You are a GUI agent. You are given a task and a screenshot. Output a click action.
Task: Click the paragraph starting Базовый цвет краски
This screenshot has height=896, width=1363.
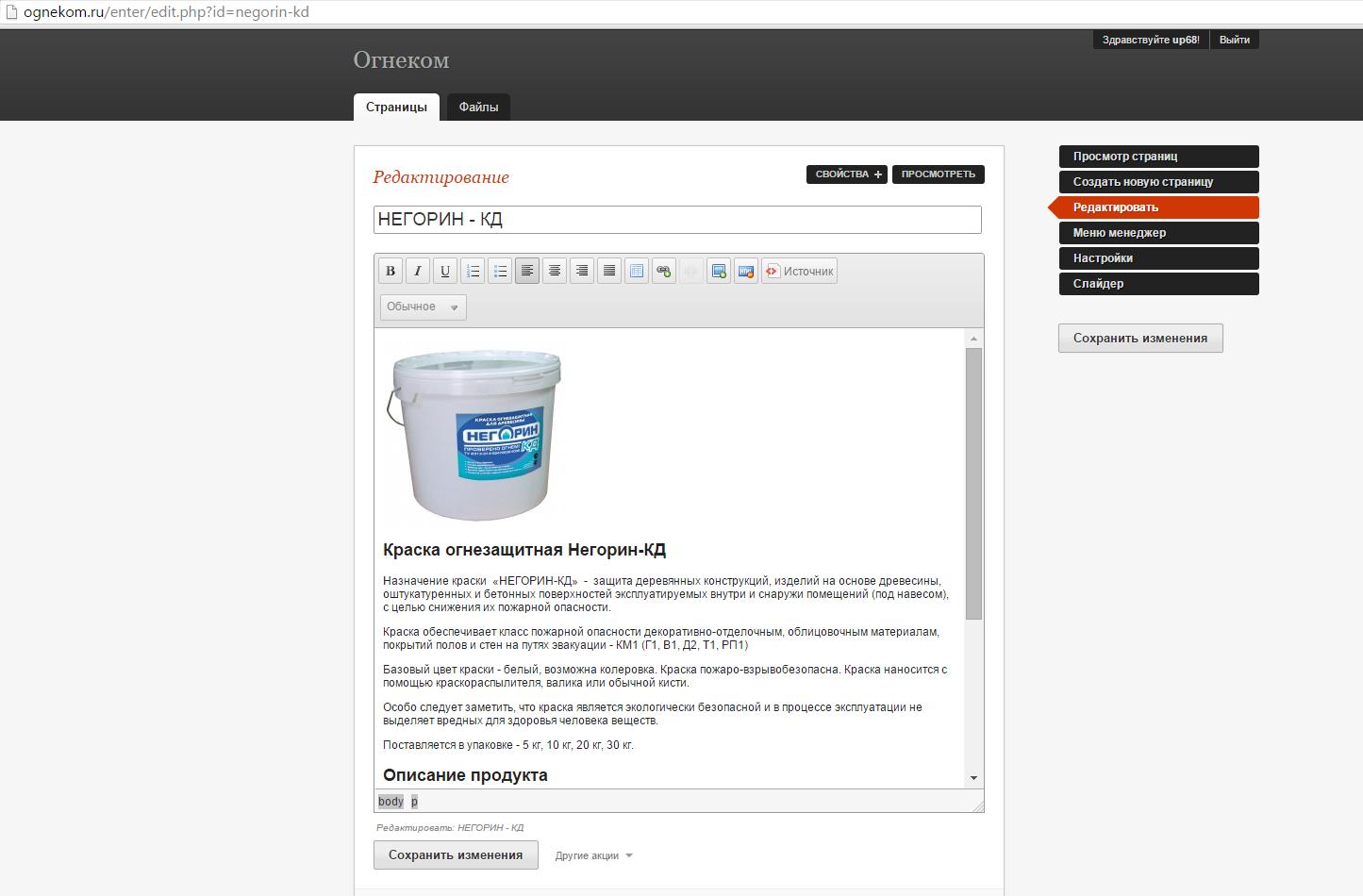(665, 676)
